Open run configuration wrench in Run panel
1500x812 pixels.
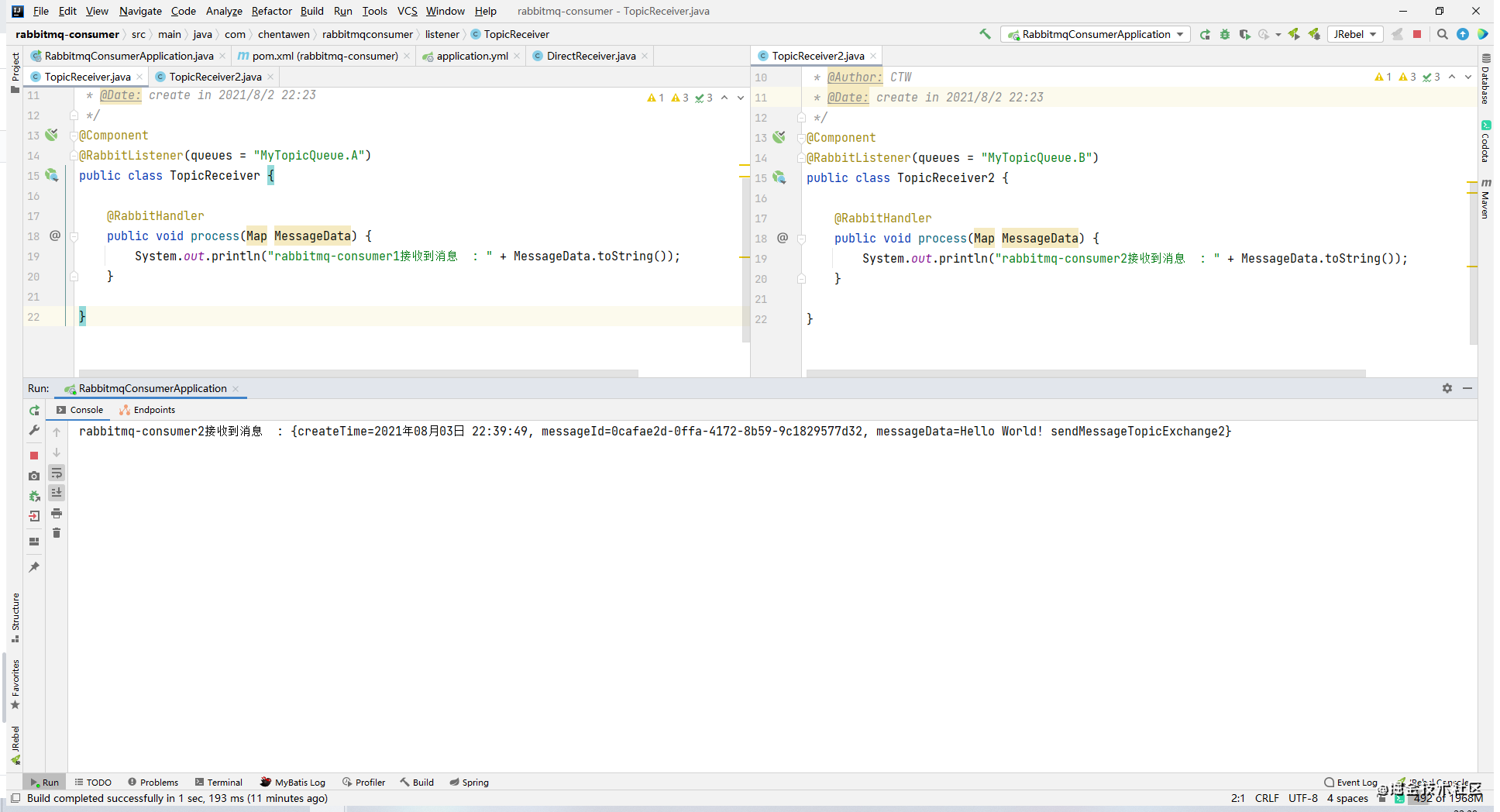(34, 430)
